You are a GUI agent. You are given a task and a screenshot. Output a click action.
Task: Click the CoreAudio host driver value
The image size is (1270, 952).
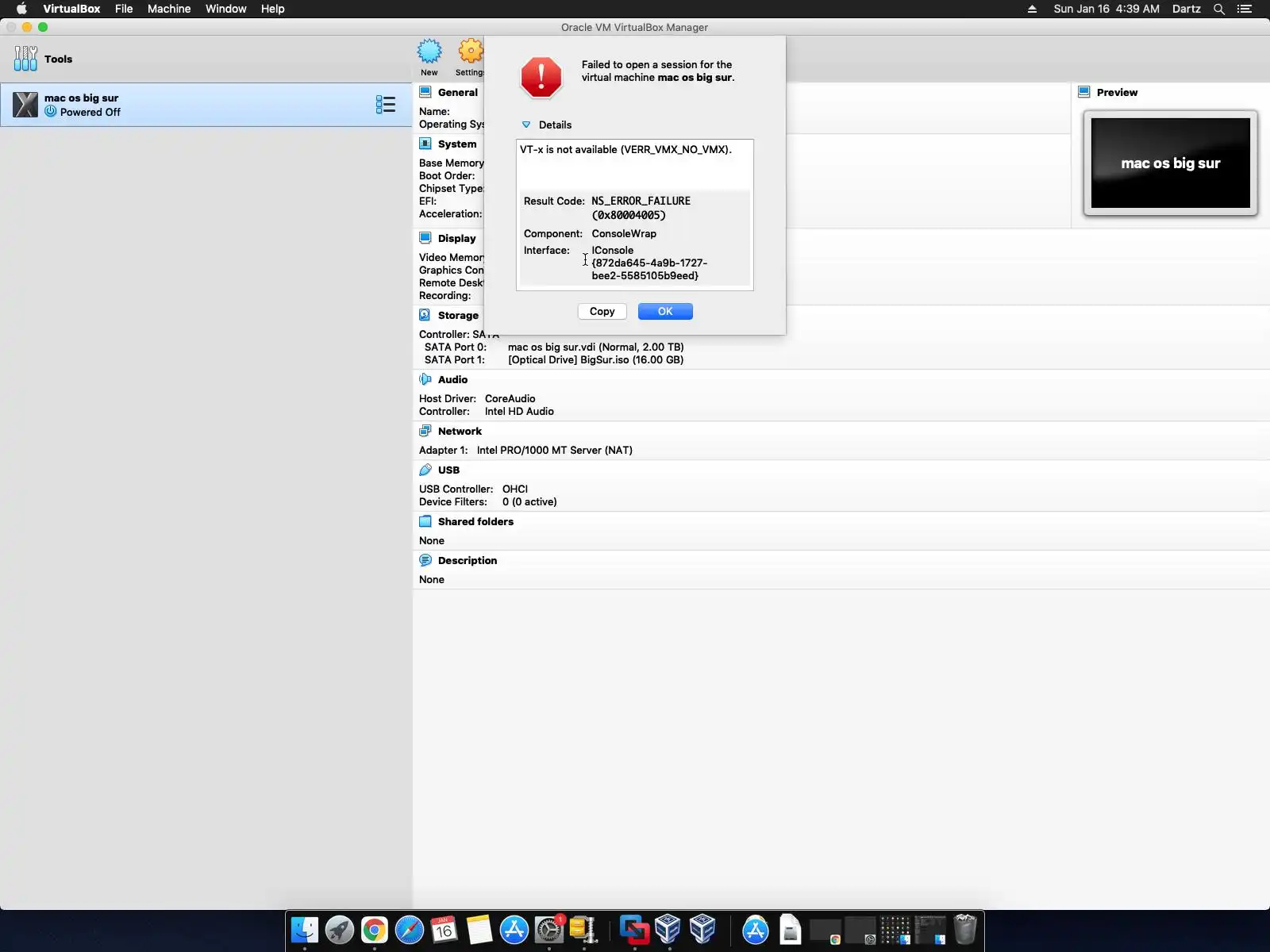tap(510, 398)
